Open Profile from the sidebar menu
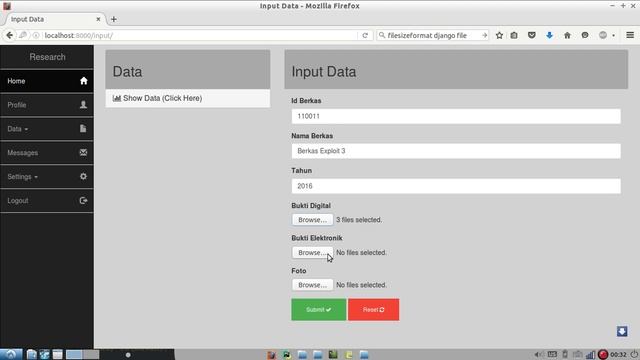This screenshot has height=360, width=640. coord(47,105)
